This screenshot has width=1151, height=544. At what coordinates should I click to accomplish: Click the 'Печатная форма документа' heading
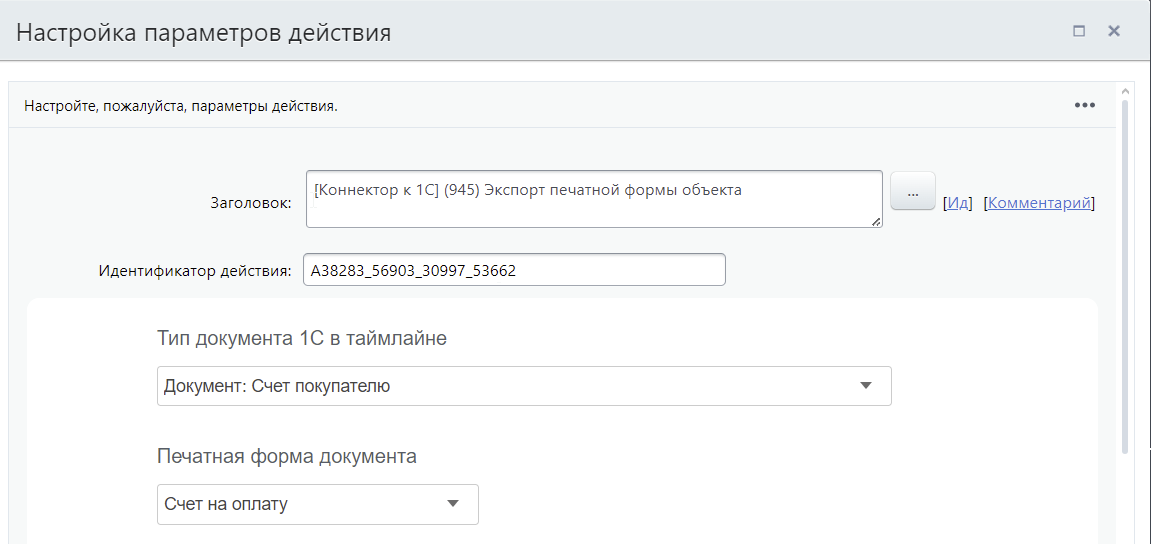287,456
